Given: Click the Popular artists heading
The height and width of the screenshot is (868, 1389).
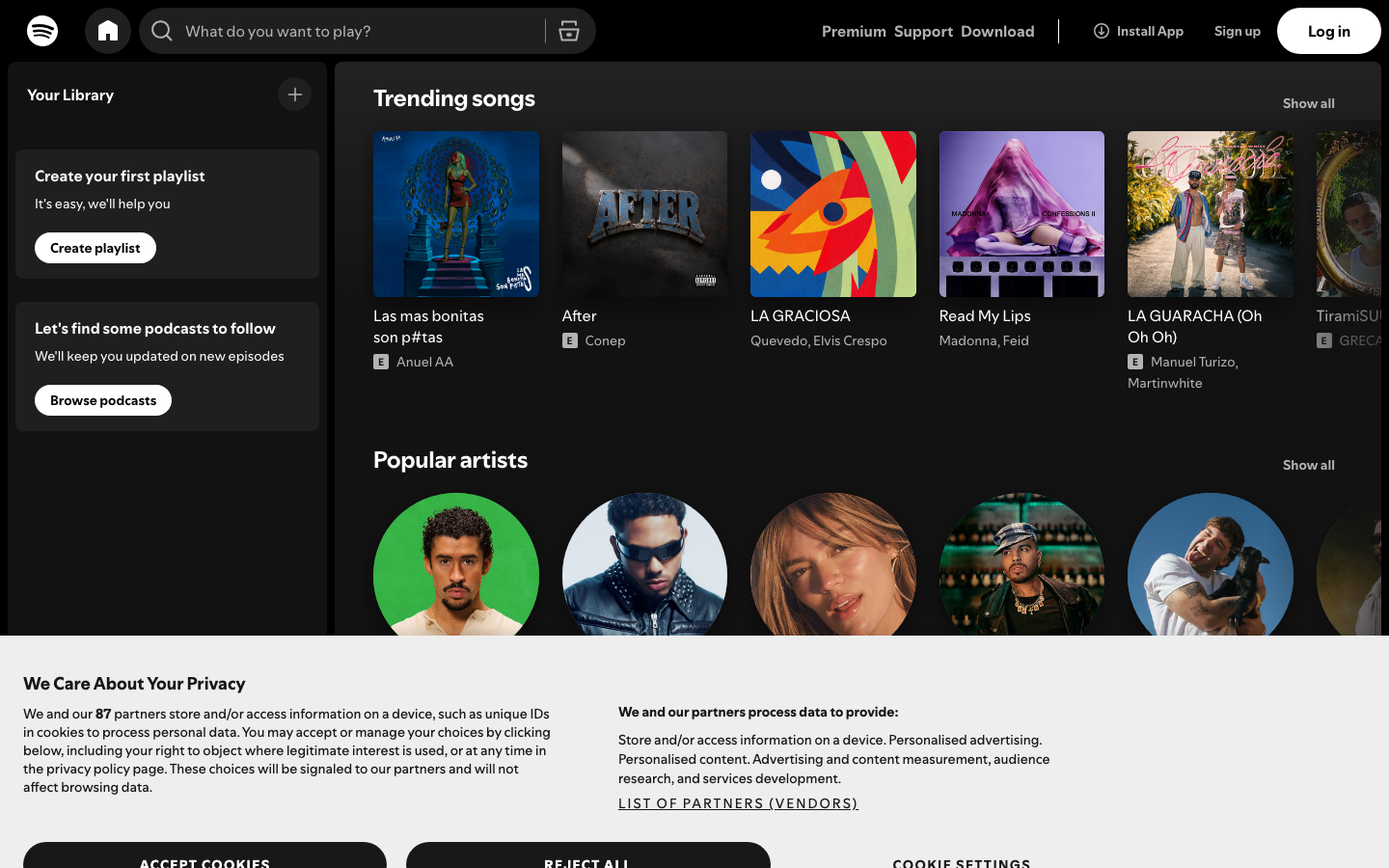Looking at the screenshot, I should click(x=450, y=460).
